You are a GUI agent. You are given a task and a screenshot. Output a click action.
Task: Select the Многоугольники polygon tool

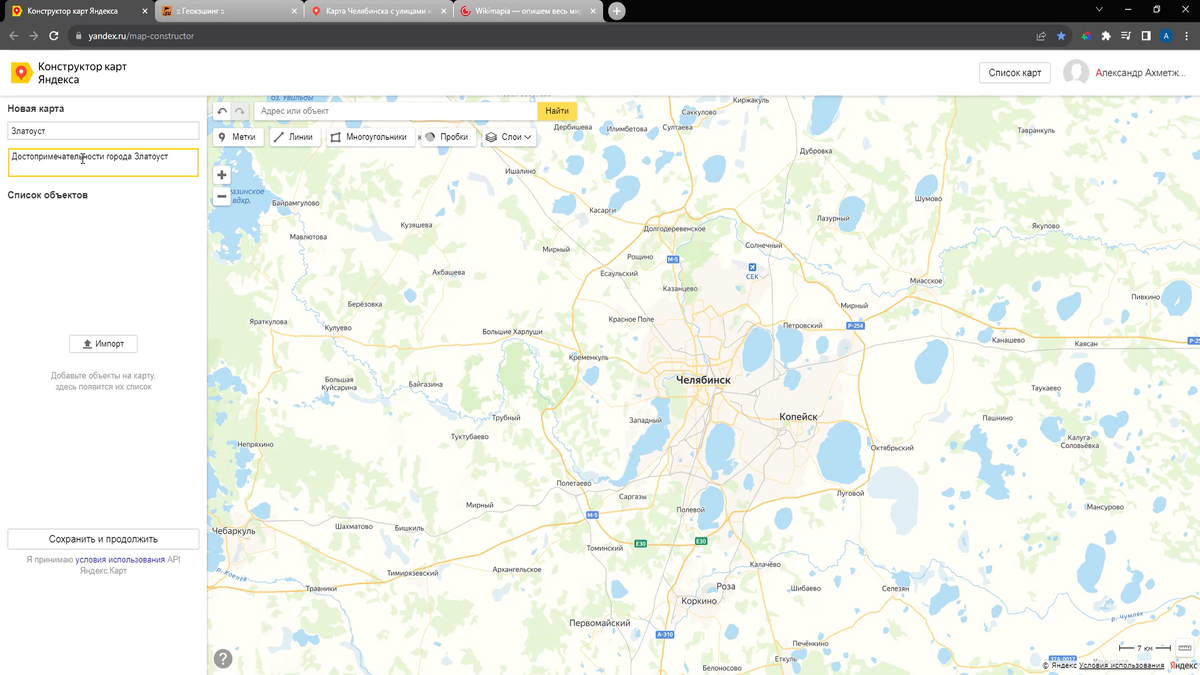pos(369,137)
